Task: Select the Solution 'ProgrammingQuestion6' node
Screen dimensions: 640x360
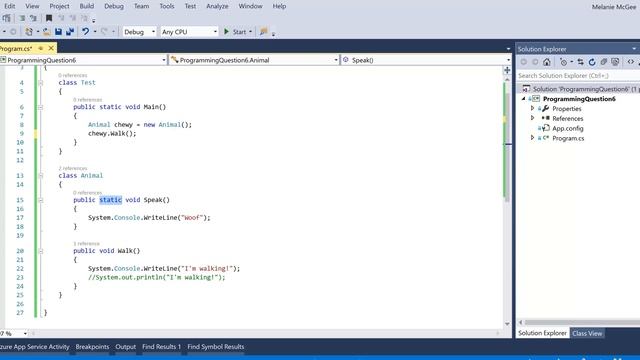Action: 582,89
